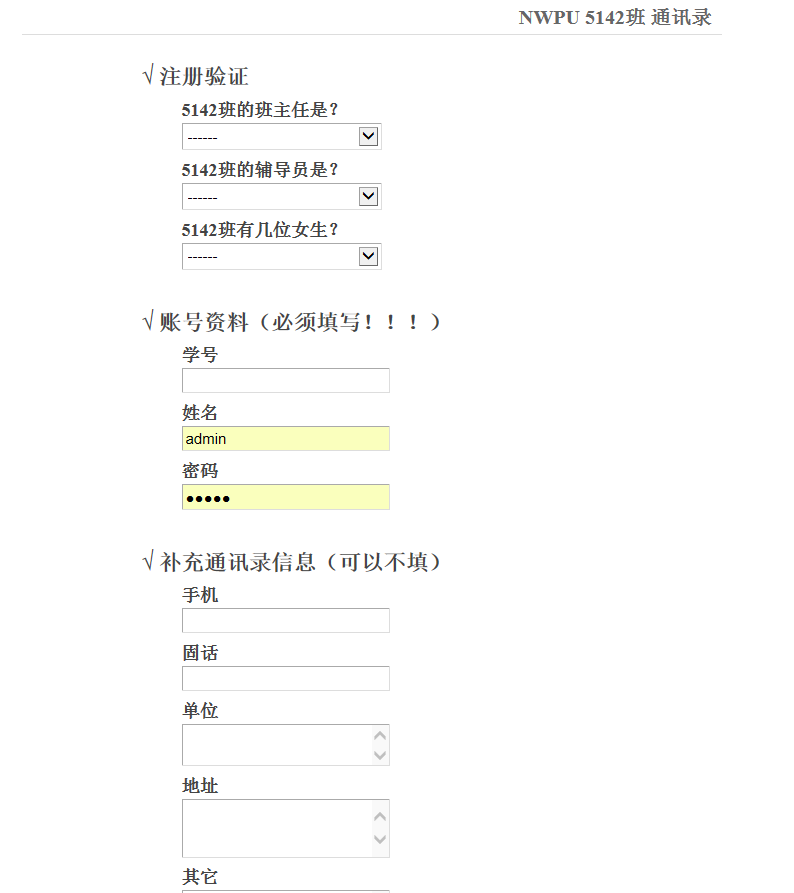794x893 pixels.
Task: Click inside the 地址 text area
Action: (x=275, y=828)
